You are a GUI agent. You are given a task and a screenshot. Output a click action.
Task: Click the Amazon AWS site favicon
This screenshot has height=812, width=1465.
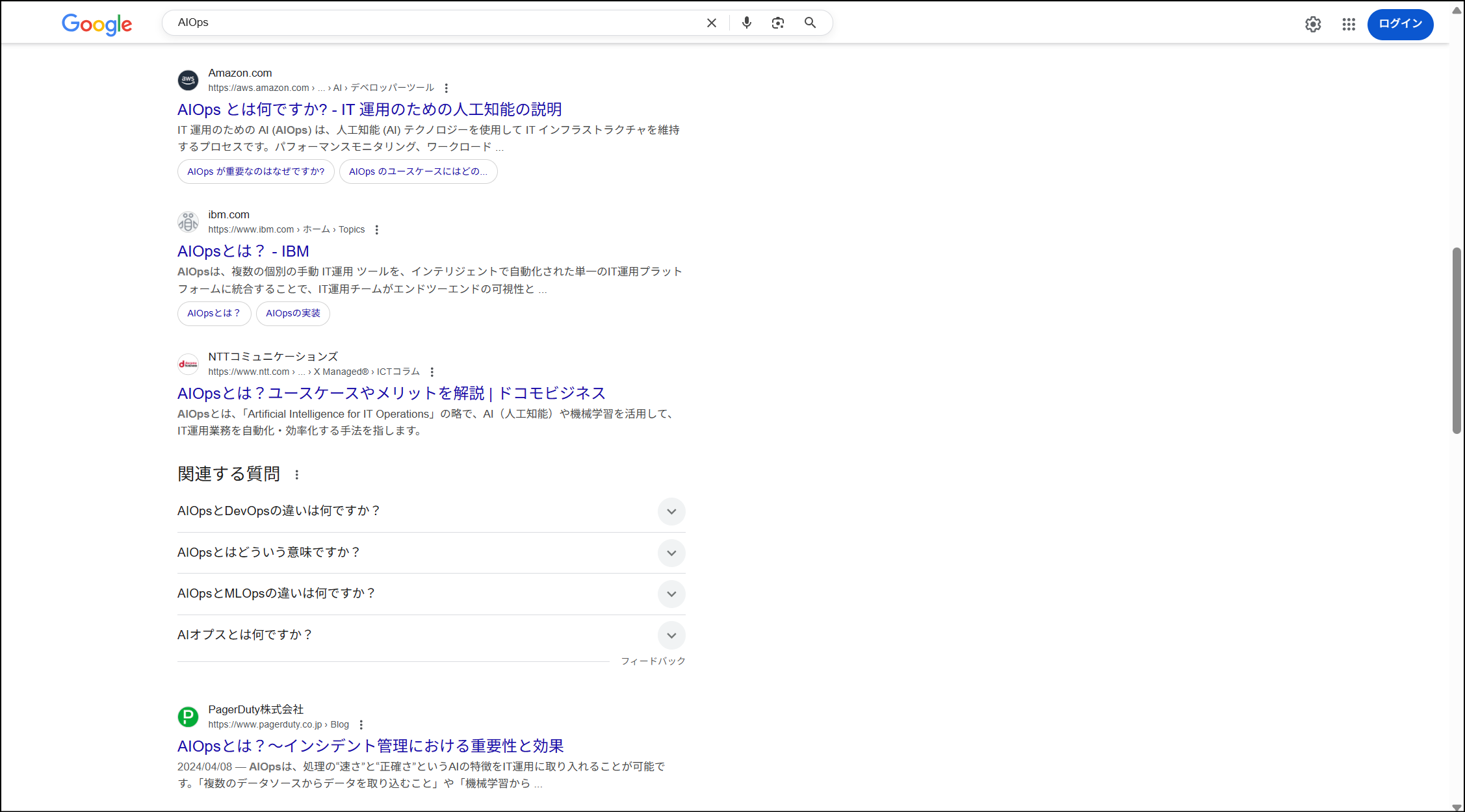[x=188, y=79]
